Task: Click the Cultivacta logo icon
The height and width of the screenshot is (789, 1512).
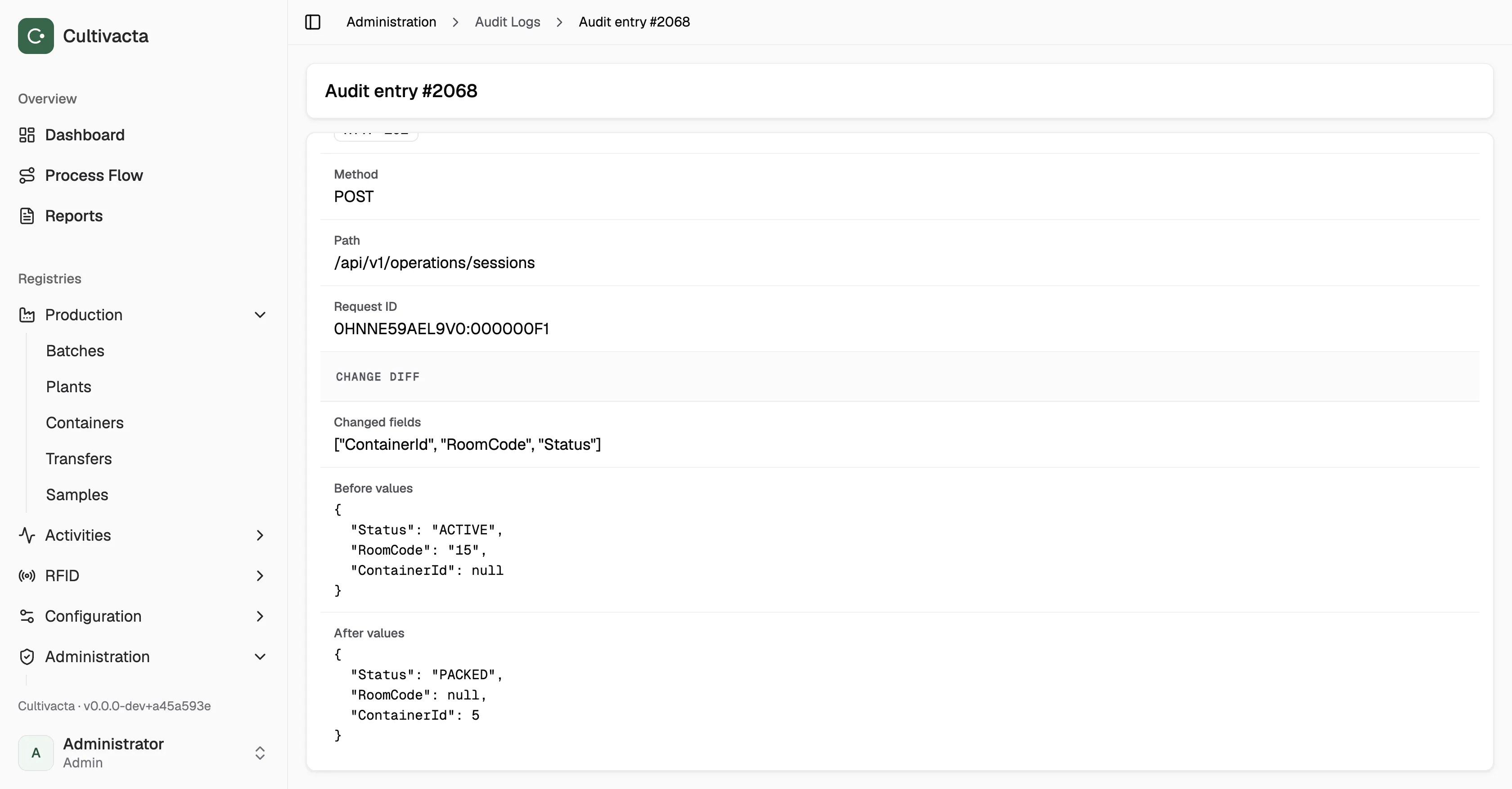Action: pyautogui.click(x=36, y=36)
